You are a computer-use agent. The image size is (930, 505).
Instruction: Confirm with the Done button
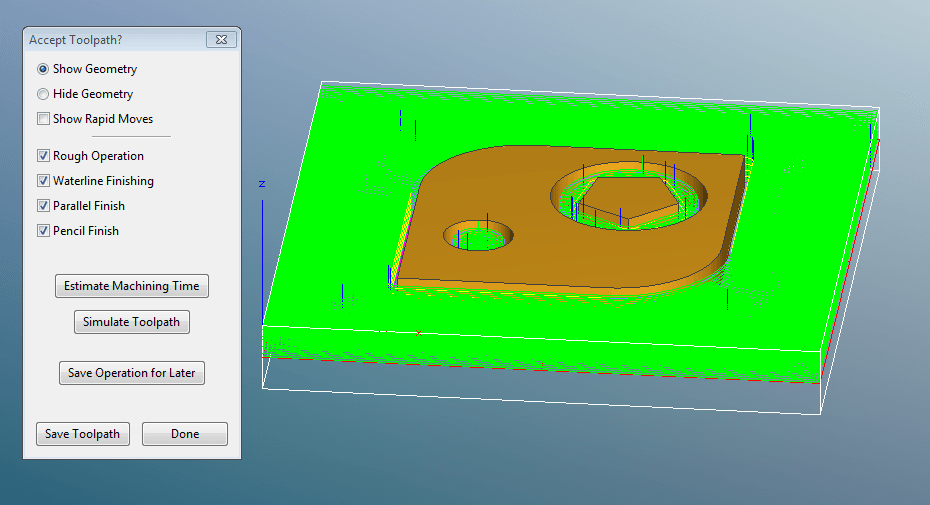(185, 434)
